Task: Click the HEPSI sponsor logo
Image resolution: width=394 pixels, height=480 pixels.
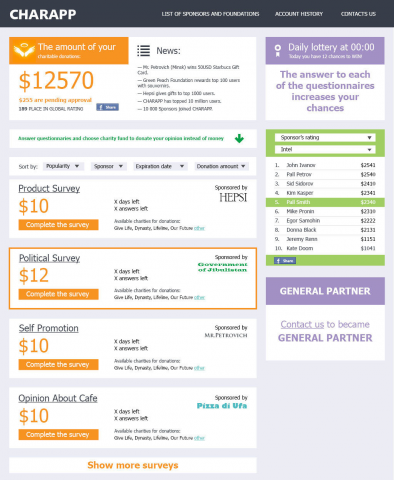Action: point(233,198)
